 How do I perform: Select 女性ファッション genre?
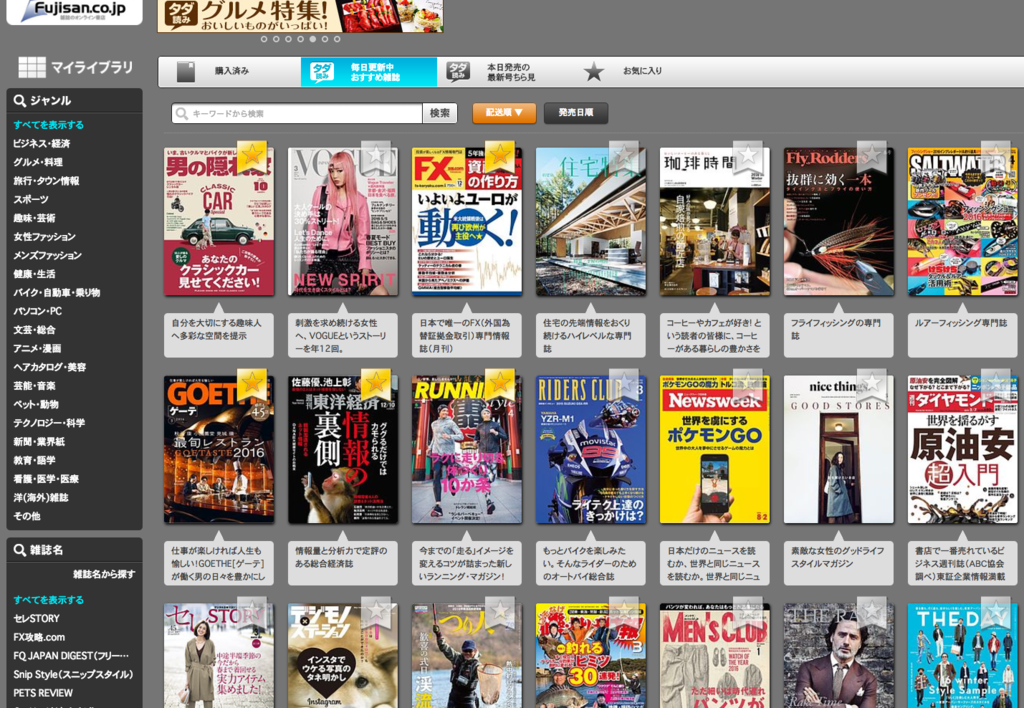44,236
